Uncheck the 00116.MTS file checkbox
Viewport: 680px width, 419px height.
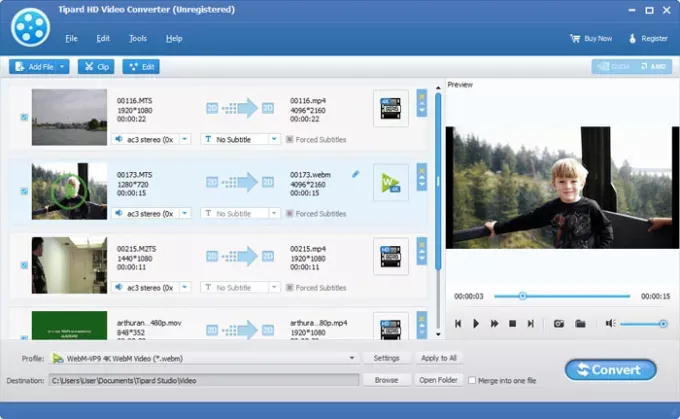point(24,117)
